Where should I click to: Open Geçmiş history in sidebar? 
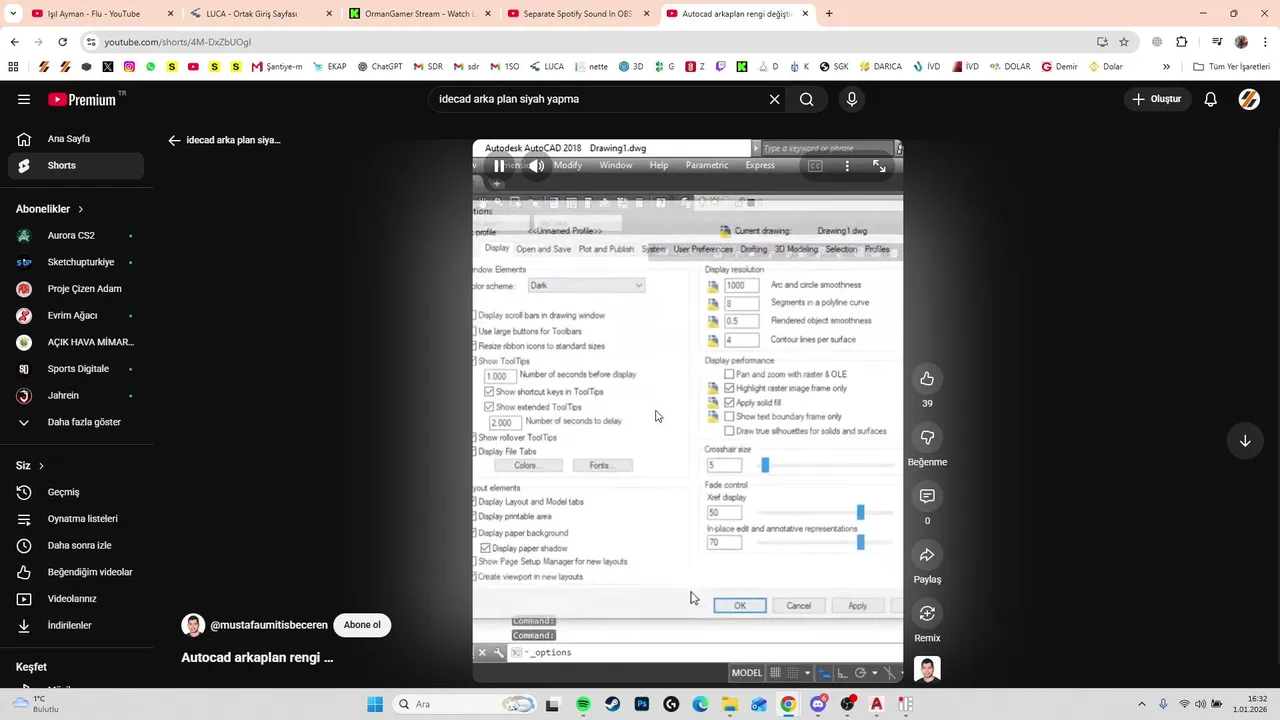click(76, 492)
